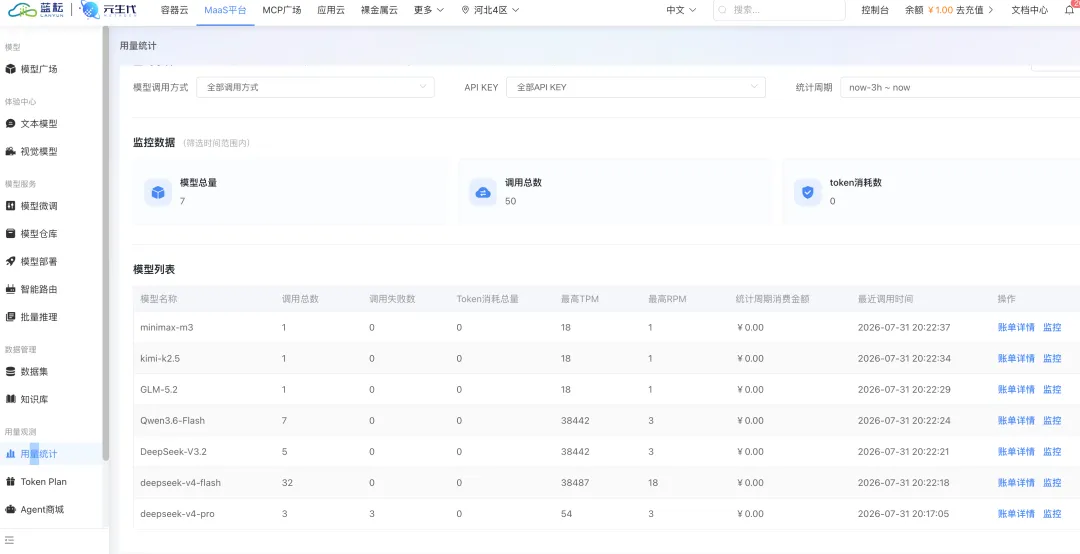Open the 模型调用方式 dropdown
The height and width of the screenshot is (554, 1080).
(x=315, y=88)
